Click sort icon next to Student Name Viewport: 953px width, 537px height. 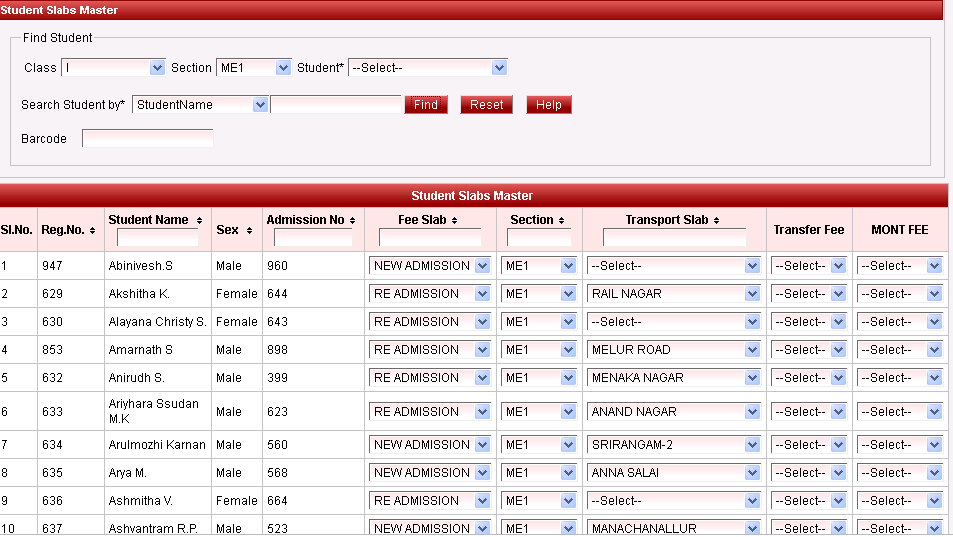pyautogui.click(x=199, y=220)
